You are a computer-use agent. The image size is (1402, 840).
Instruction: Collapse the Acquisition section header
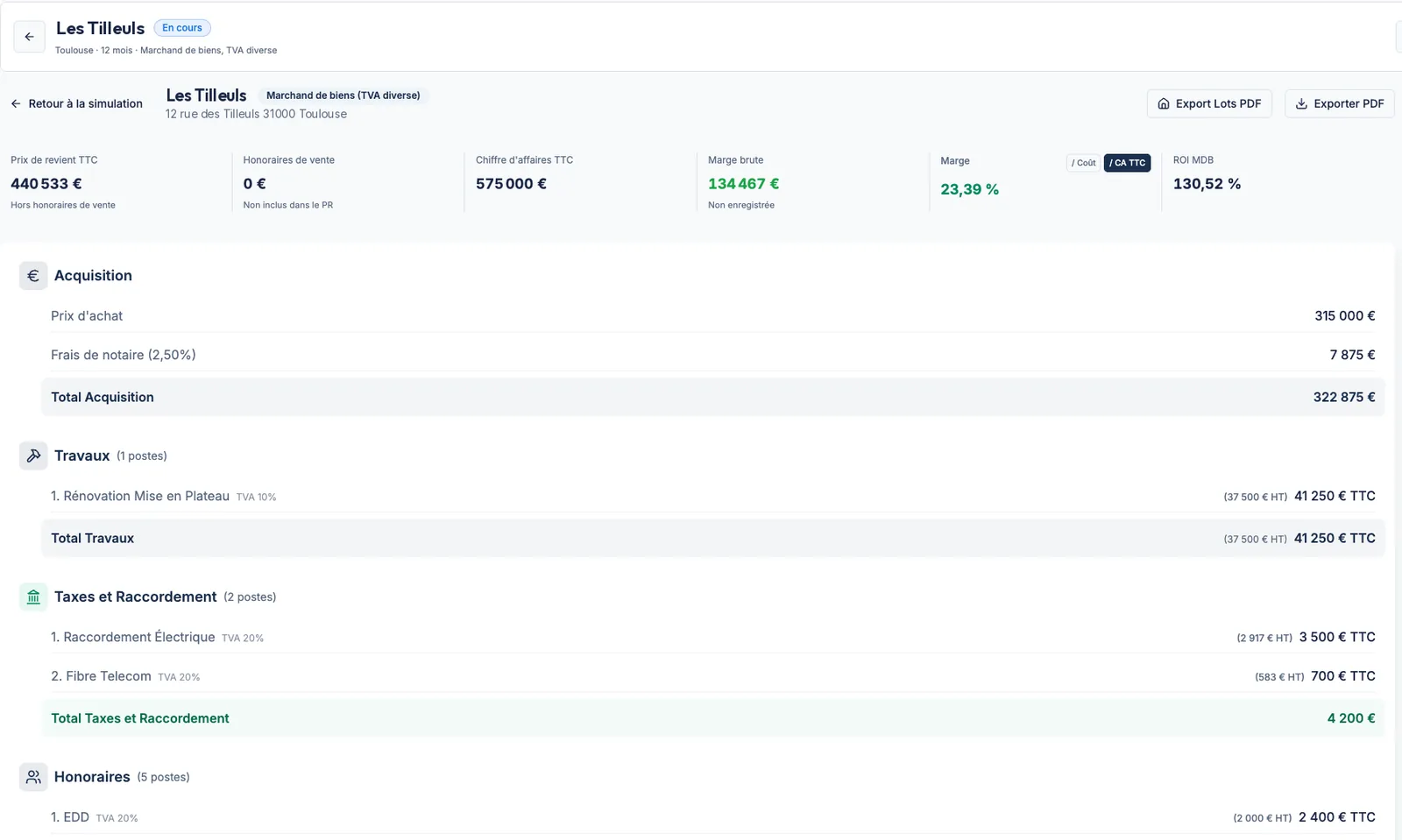tap(93, 276)
